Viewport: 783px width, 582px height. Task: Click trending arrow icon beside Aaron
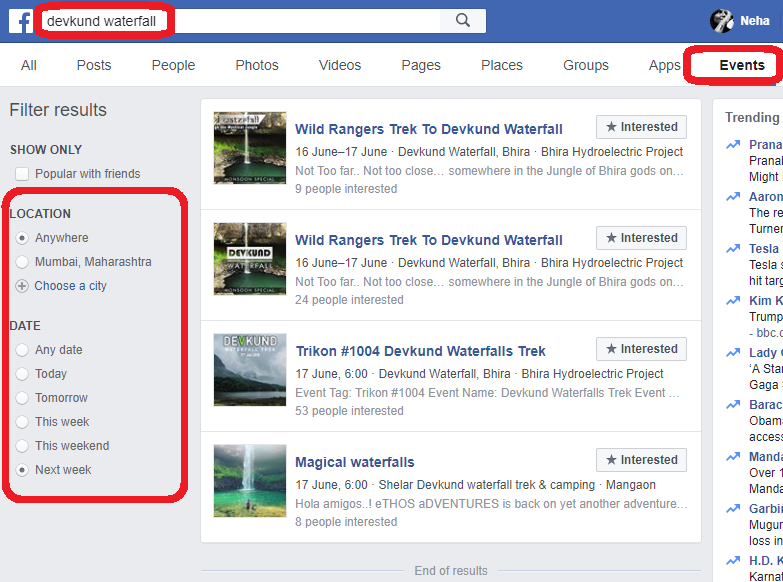tap(733, 197)
